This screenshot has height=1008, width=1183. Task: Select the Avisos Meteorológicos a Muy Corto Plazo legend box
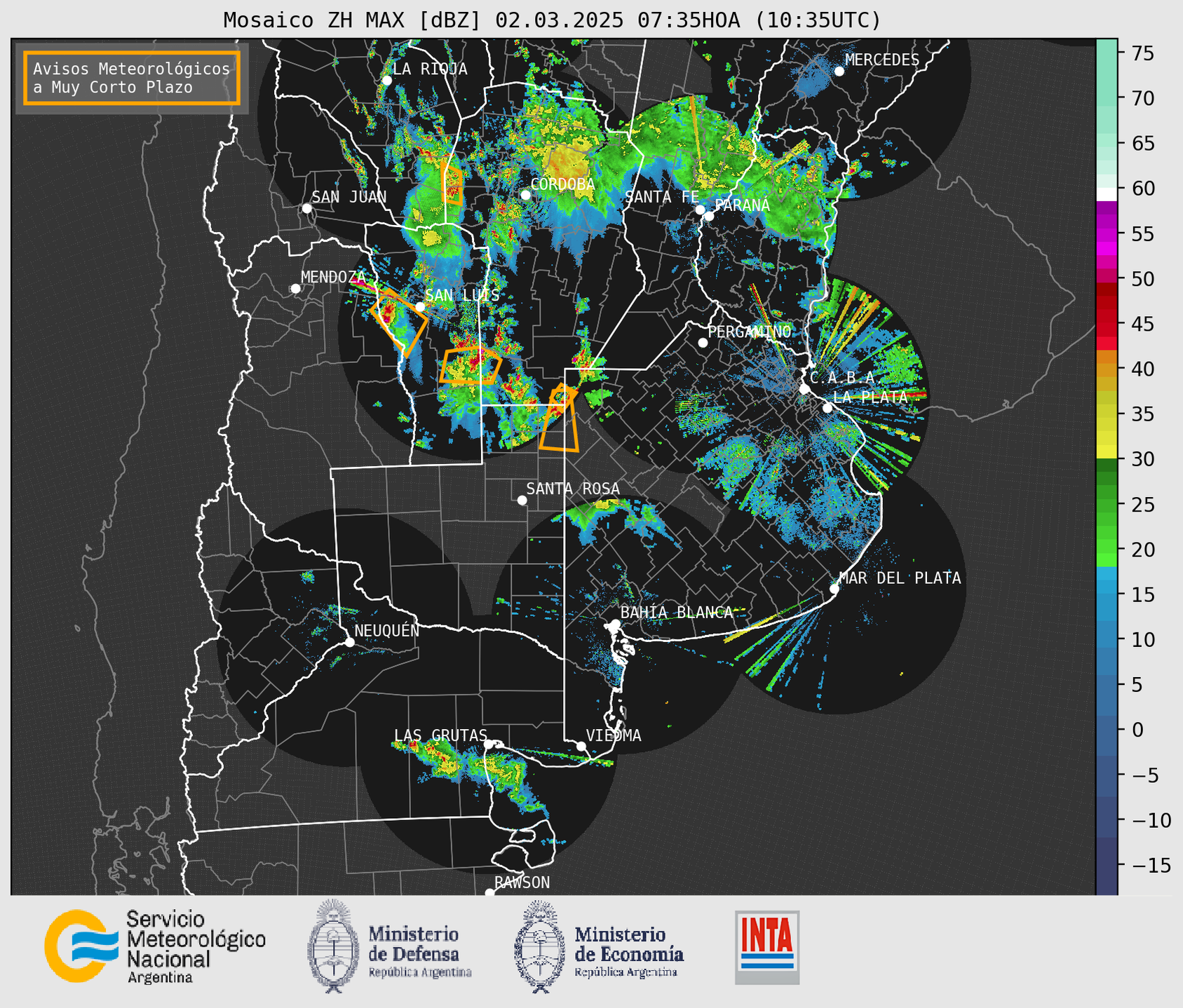pos(132,78)
